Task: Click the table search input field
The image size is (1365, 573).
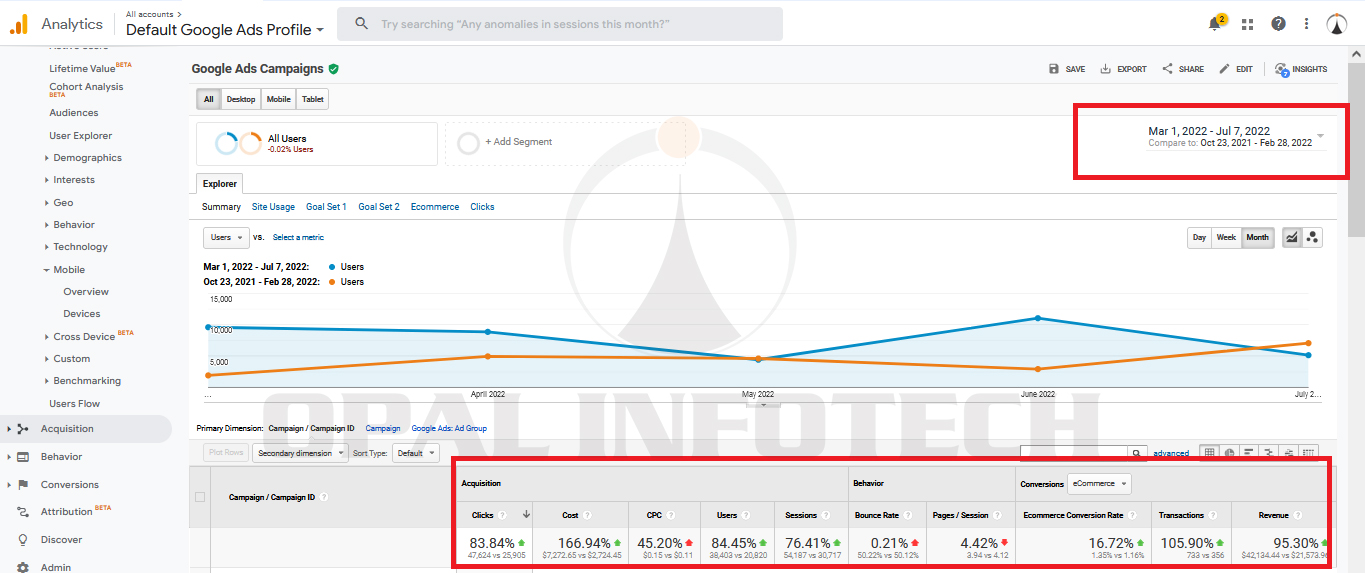Action: pos(1074,453)
